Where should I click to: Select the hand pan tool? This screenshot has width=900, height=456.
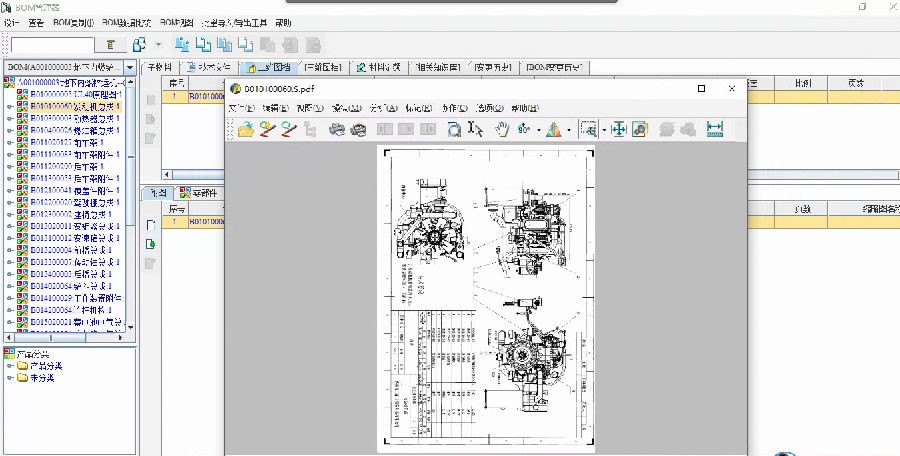tap(501, 129)
